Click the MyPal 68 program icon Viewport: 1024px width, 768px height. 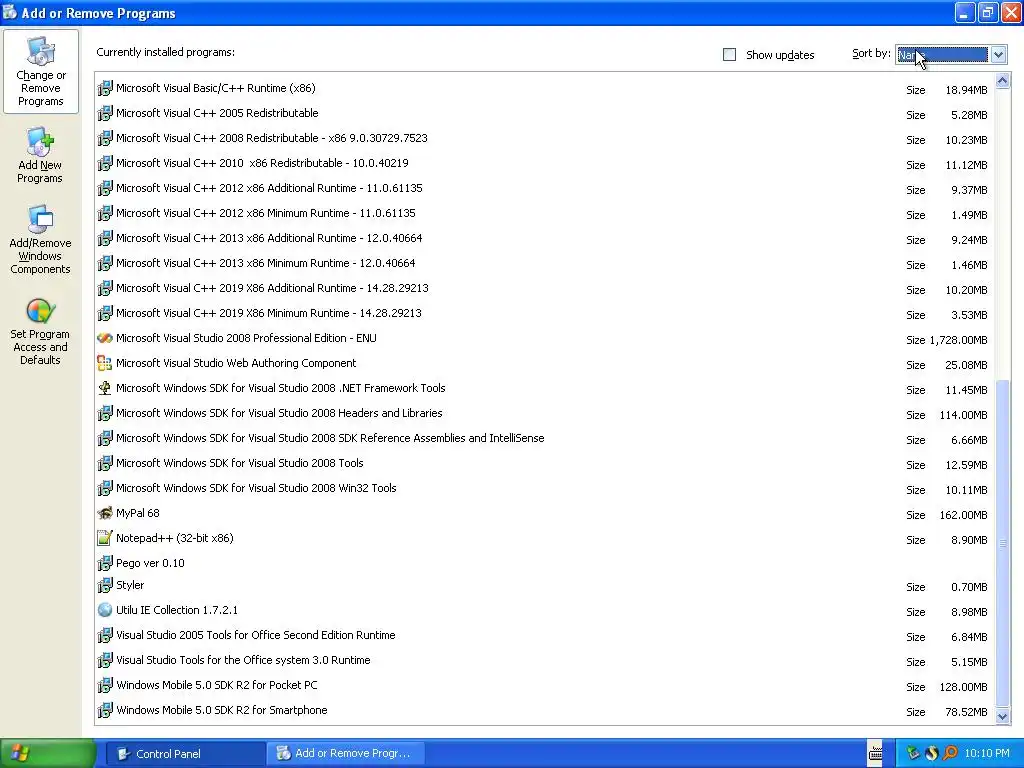(x=104, y=513)
